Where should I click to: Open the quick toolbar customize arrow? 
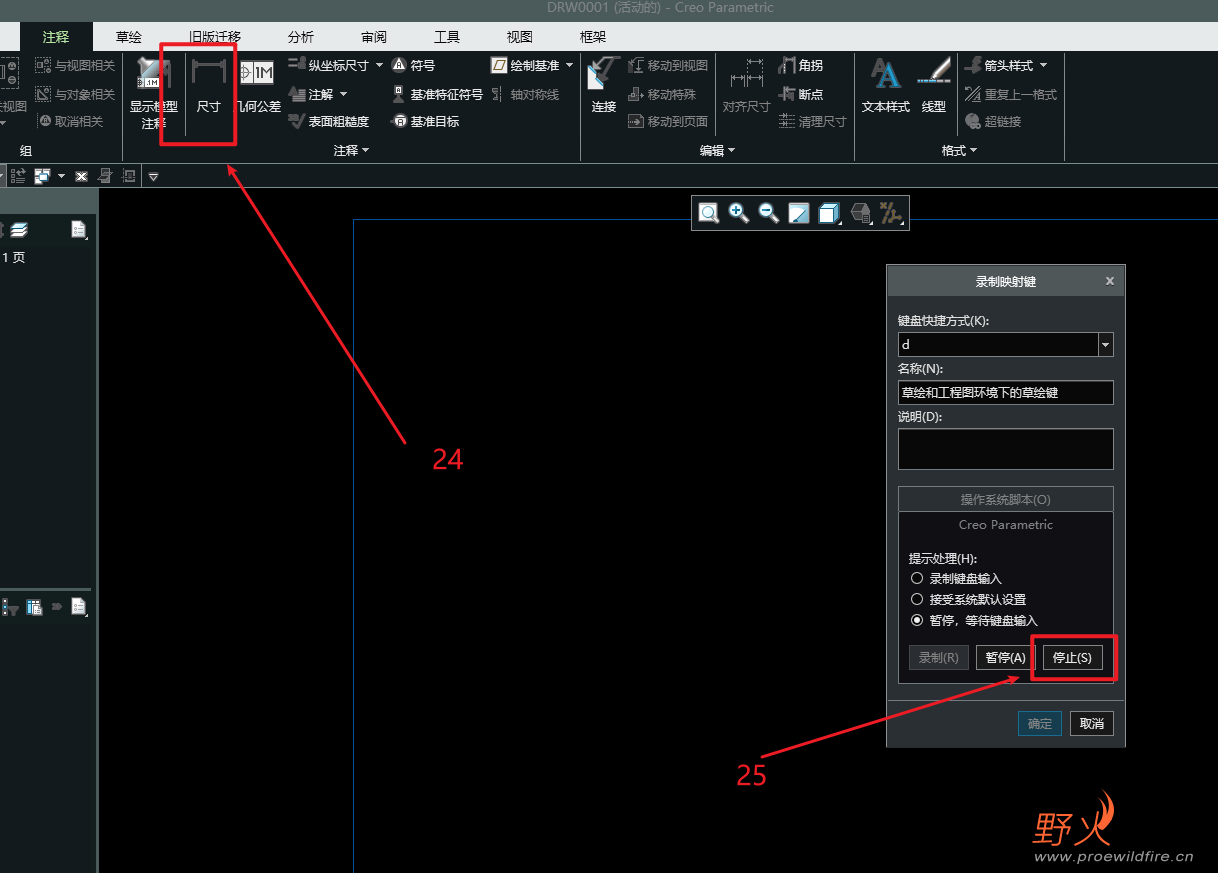click(153, 176)
